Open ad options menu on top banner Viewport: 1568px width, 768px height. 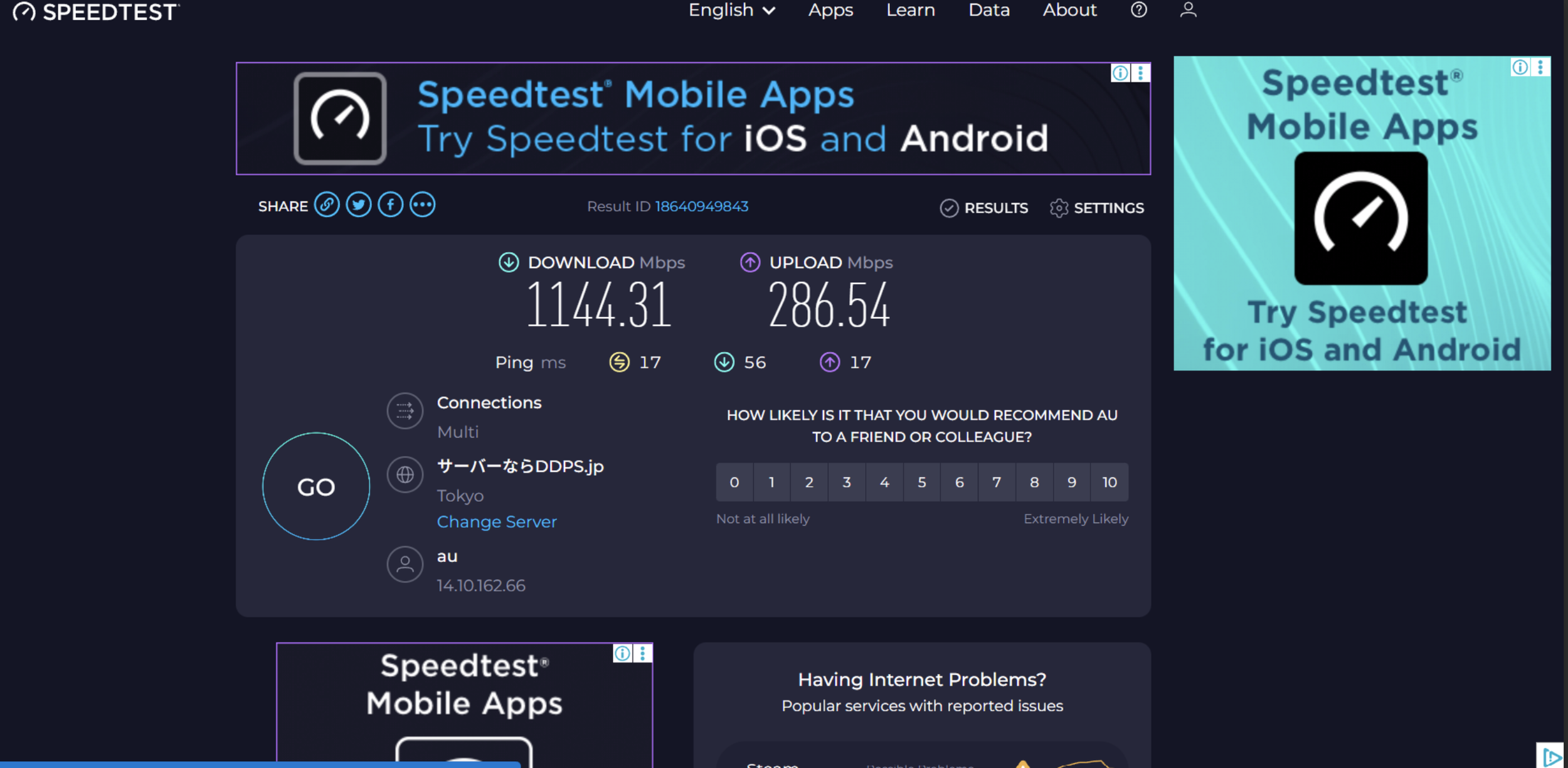tap(1140, 73)
